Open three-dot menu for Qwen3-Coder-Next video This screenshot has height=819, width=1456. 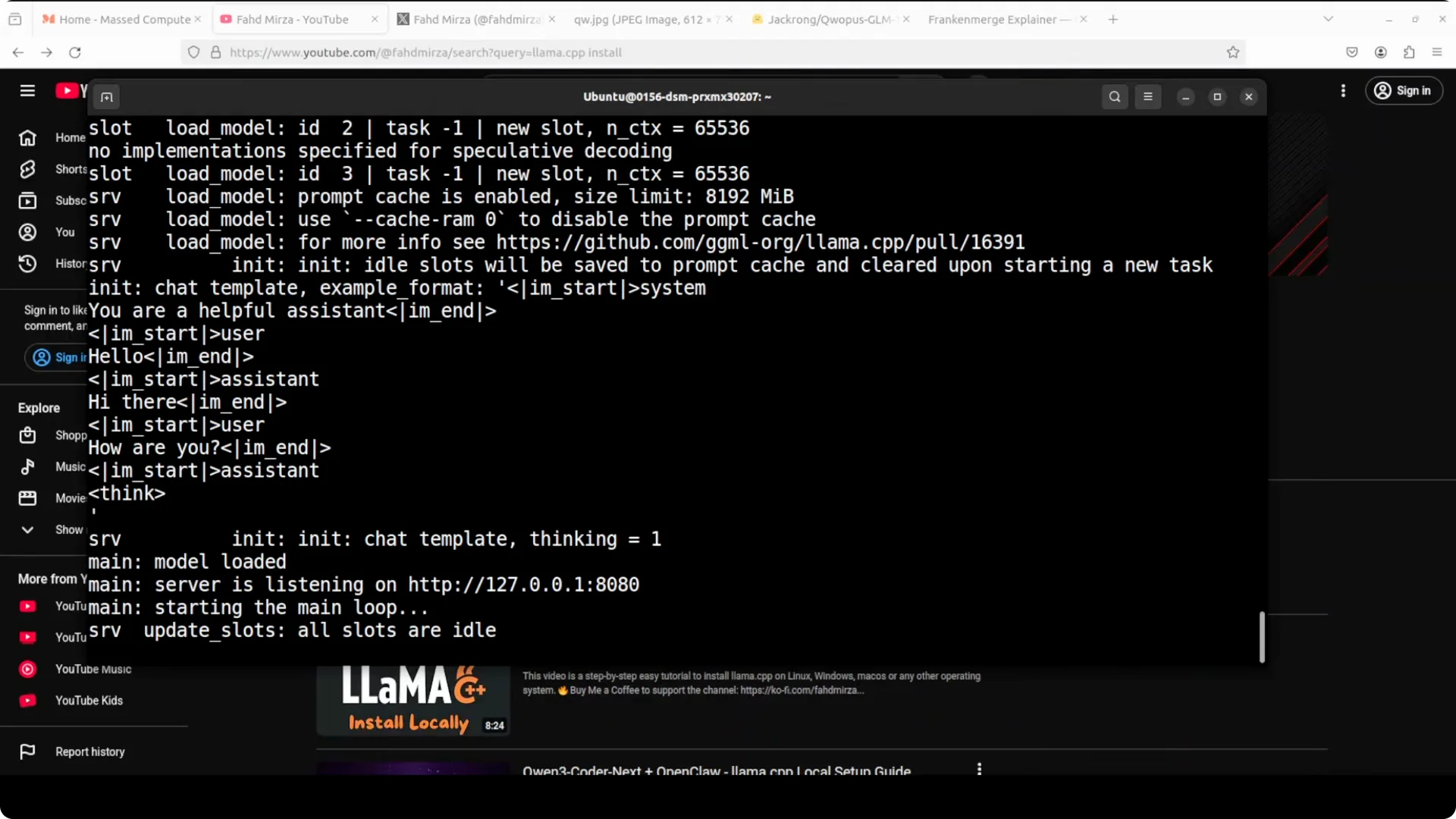(979, 769)
